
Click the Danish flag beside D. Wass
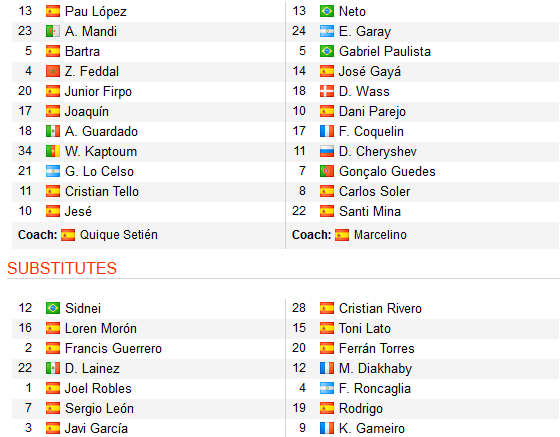click(327, 91)
